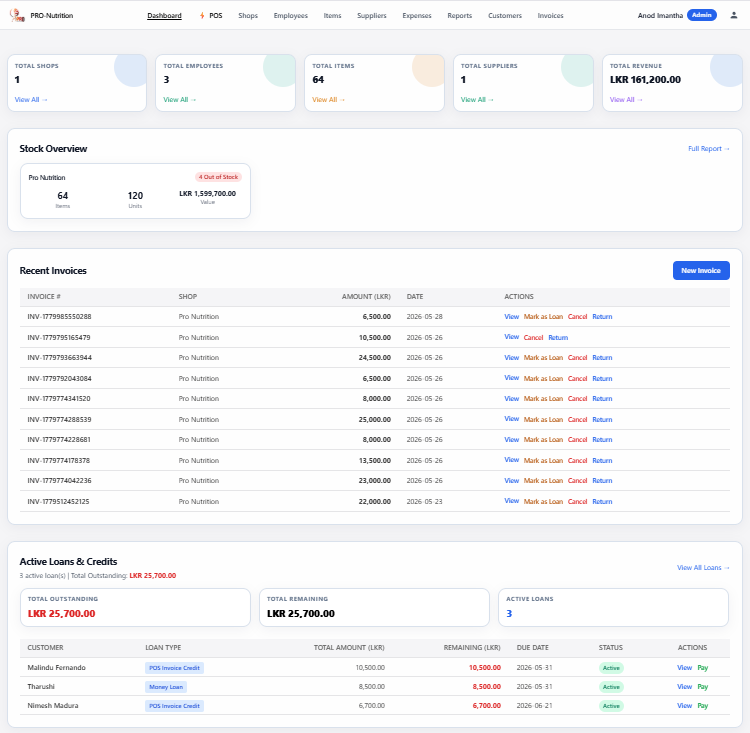Pay Tharushi's money loan
Viewport: 750px width, 733px height.
[x=702, y=687]
